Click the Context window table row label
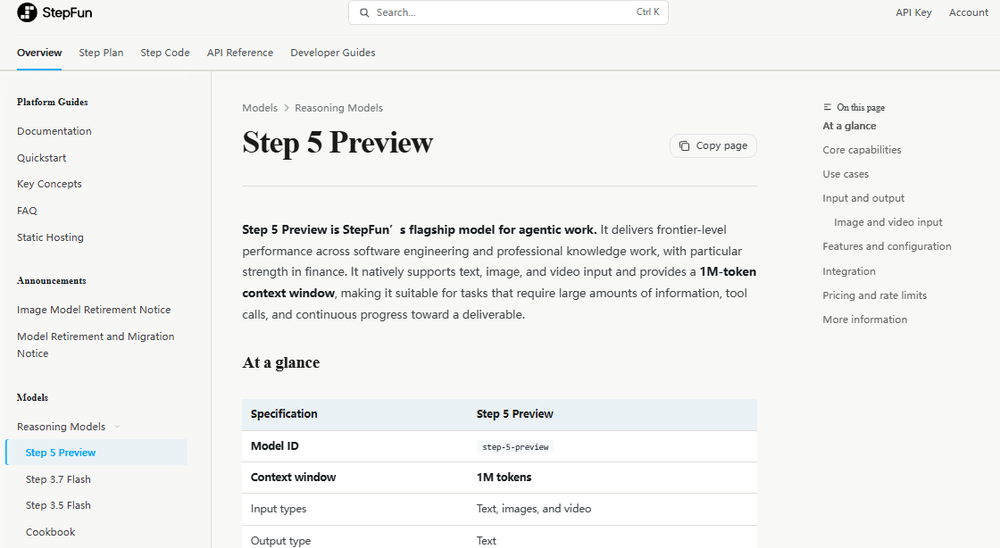This screenshot has height=548, width=1000. pos(293,477)
